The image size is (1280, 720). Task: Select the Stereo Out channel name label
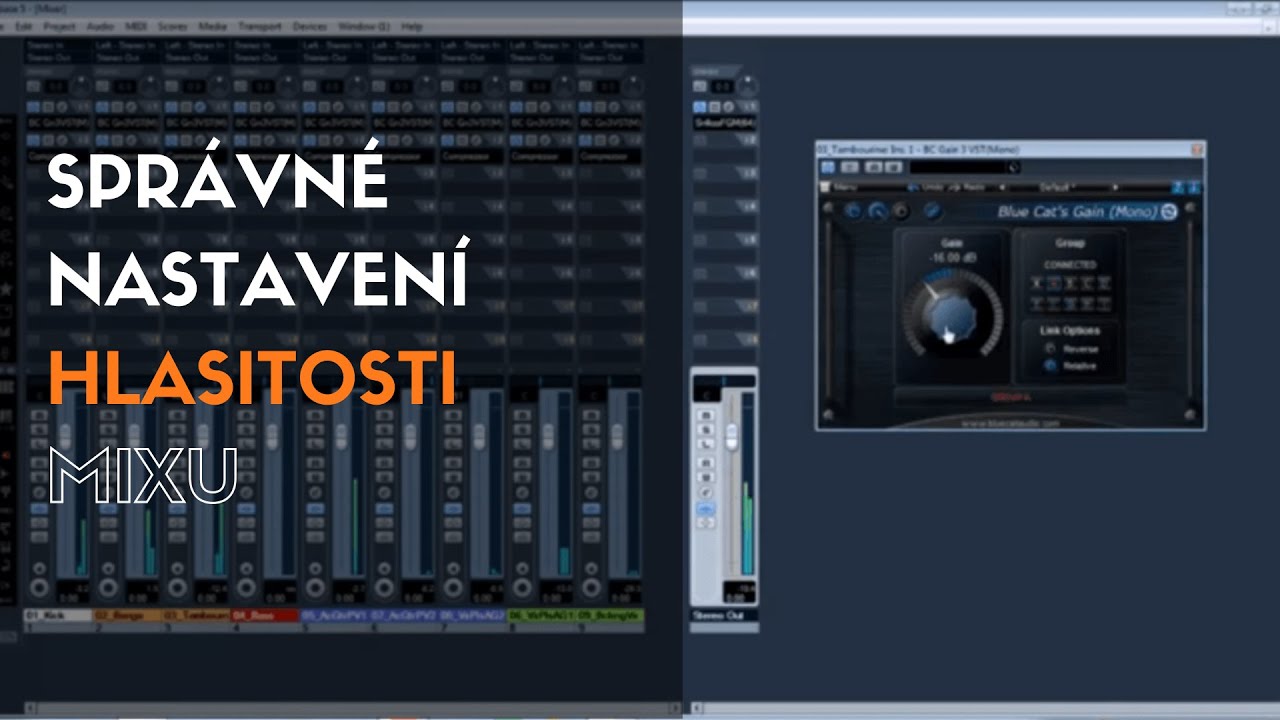click(x=724, y=615)
